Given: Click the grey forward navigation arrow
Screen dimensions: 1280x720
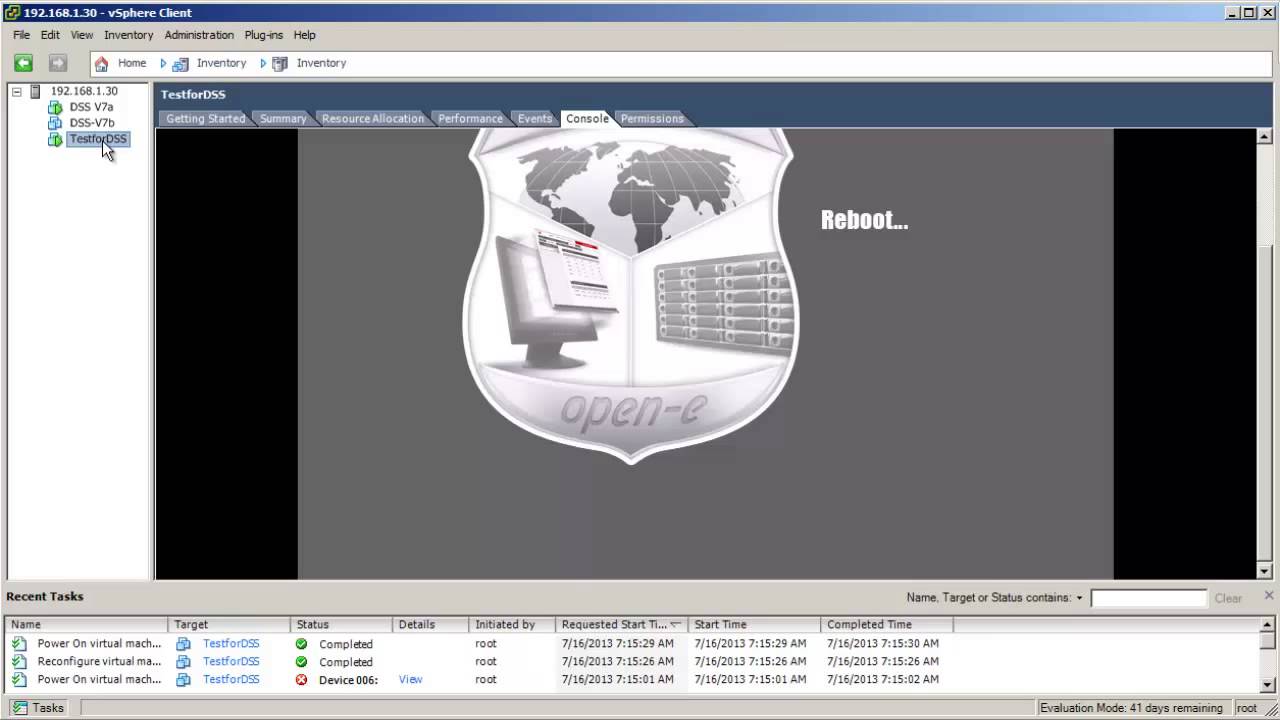Looking at the screenshot, I should (58, 63).
